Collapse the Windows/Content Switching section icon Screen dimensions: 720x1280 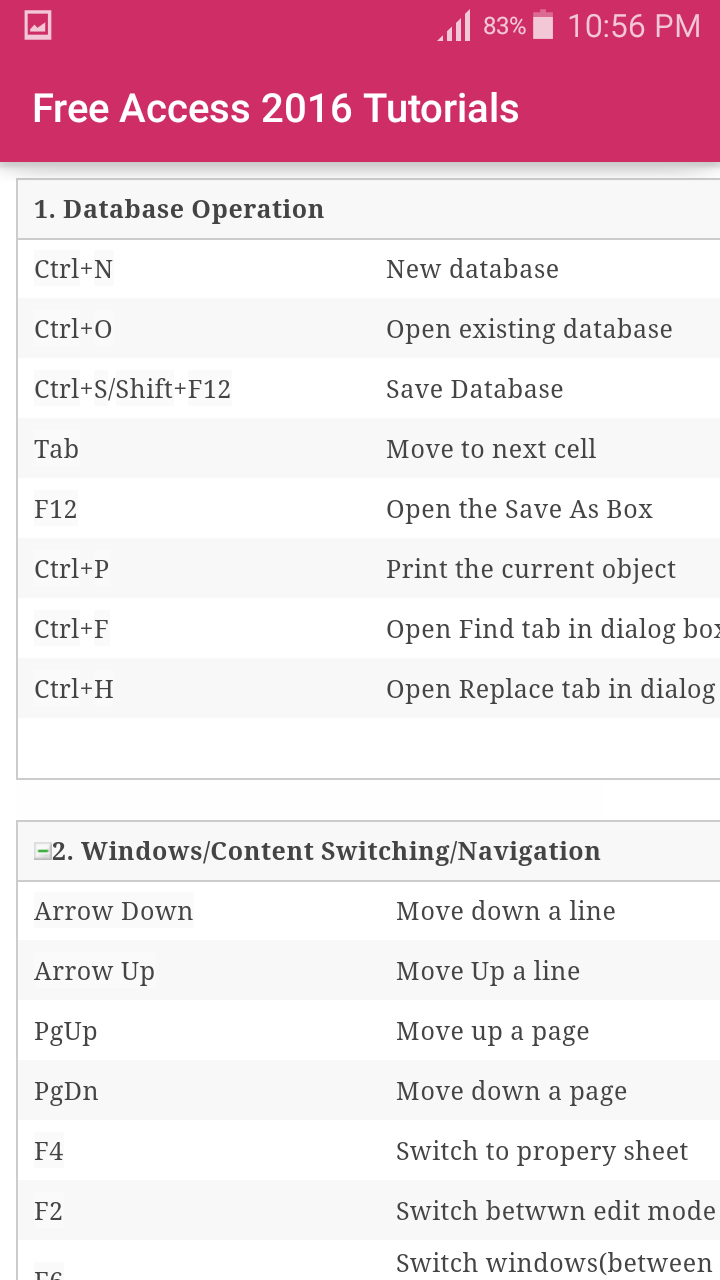pyautogui.click(x=42, y=851)
